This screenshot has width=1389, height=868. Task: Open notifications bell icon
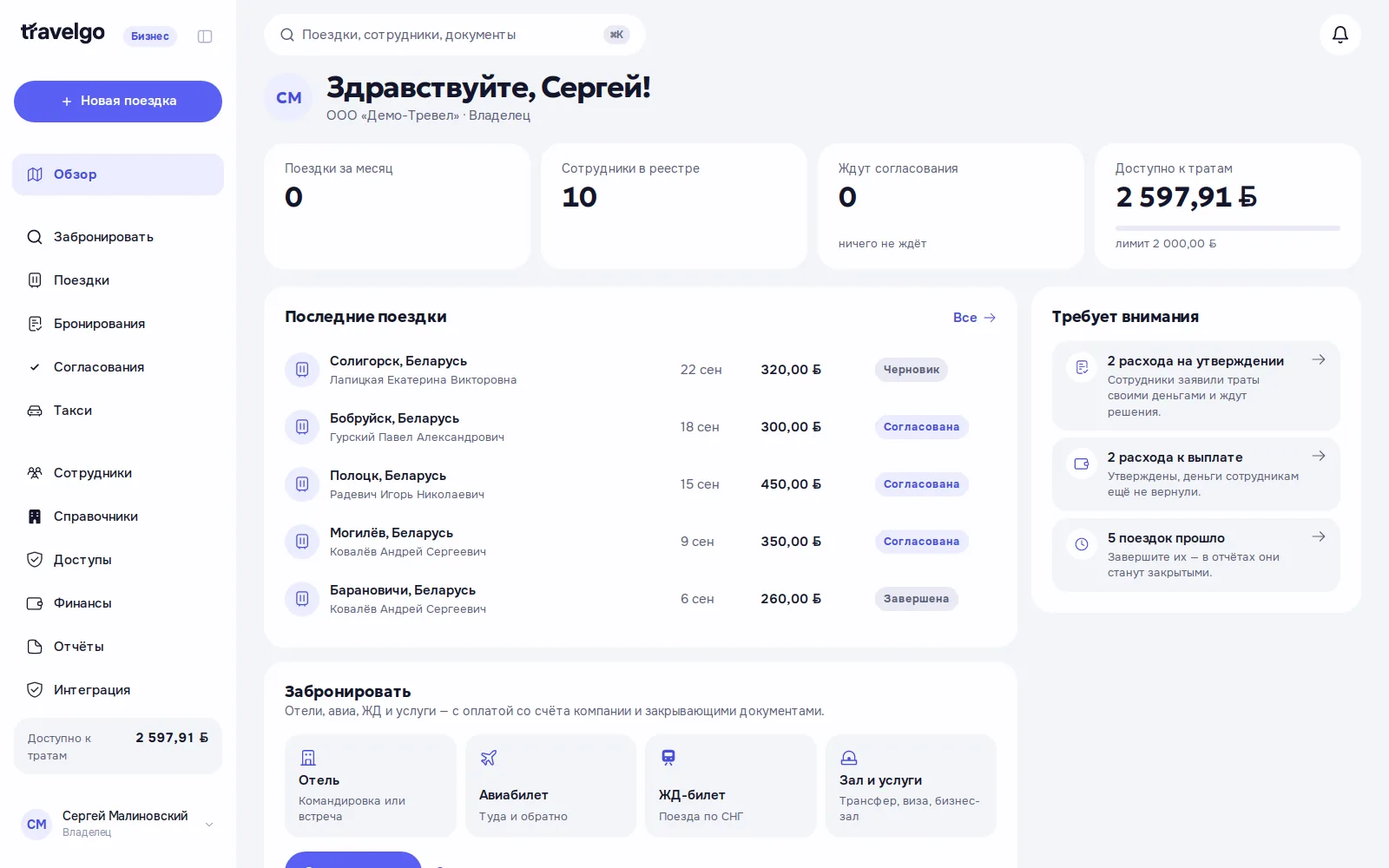pyautogui.click(x=1340, y=35)
